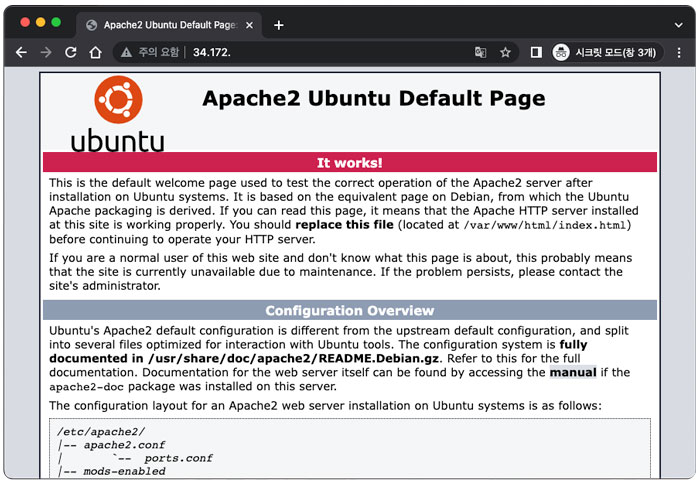
Task: Go back with the browser back arrow
Action: pyautogui.click(x=21, y=53)
